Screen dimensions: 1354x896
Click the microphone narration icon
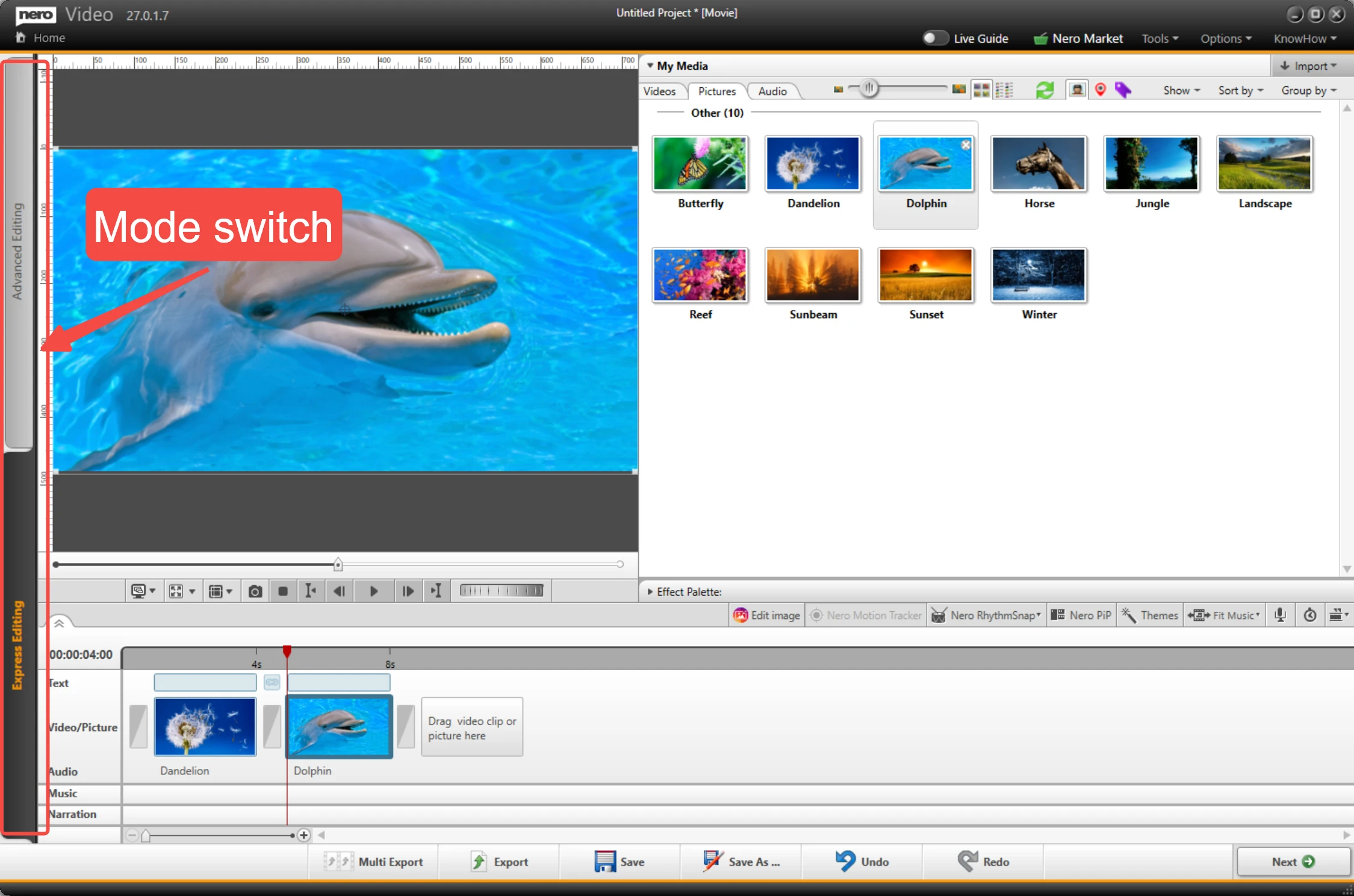pos(1280,615)
